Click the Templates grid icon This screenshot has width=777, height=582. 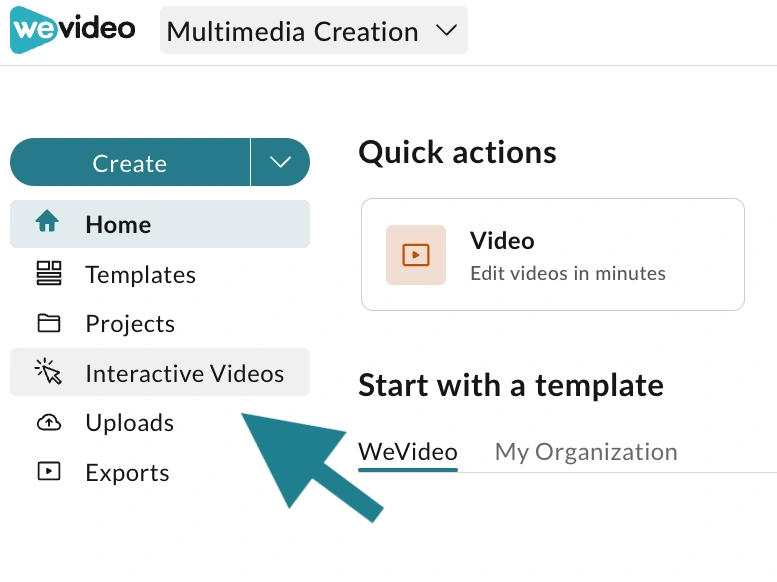click(x=49, y=273)
